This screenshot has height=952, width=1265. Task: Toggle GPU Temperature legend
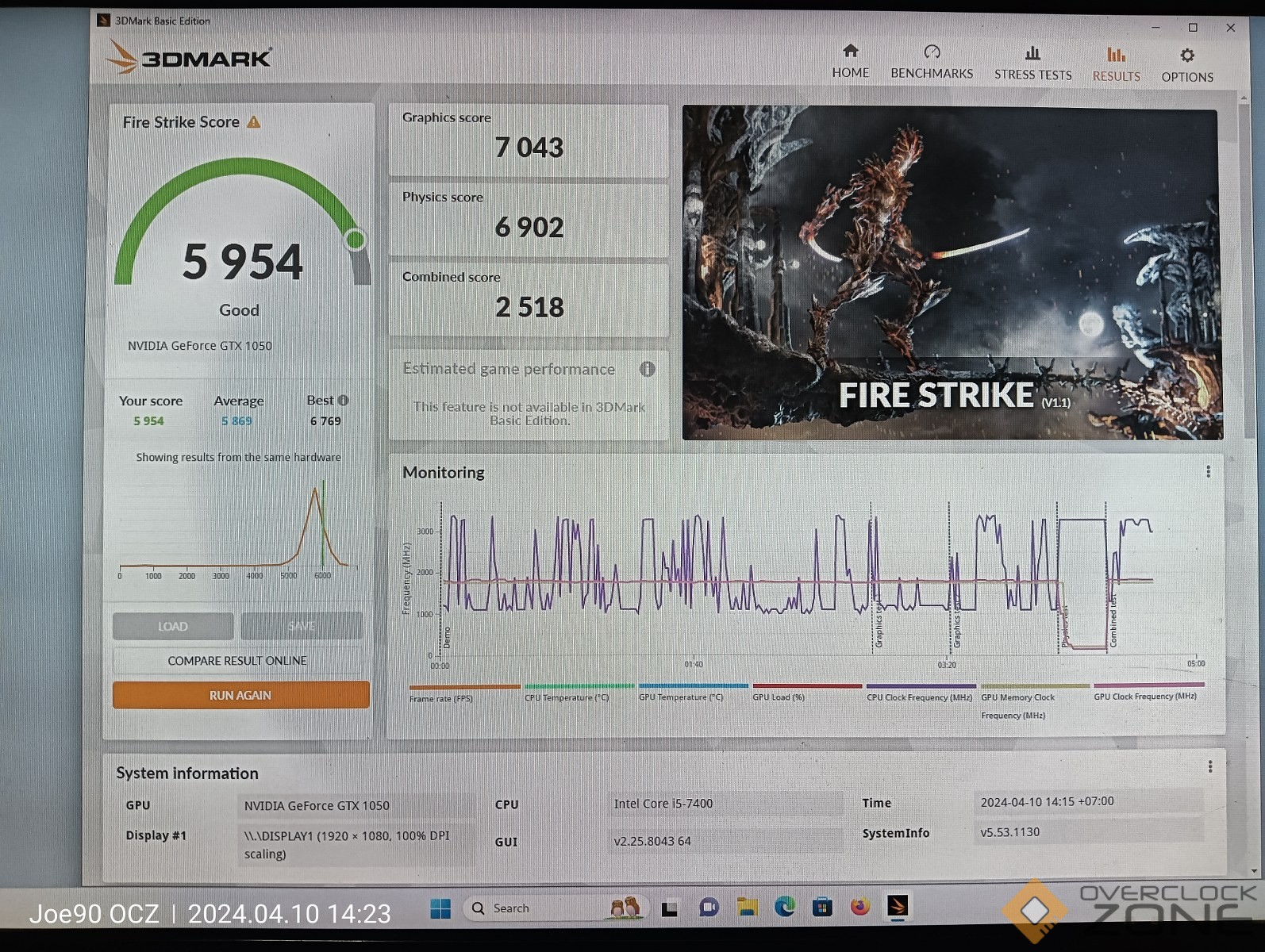pyautogui.click(x=693, y=692)
